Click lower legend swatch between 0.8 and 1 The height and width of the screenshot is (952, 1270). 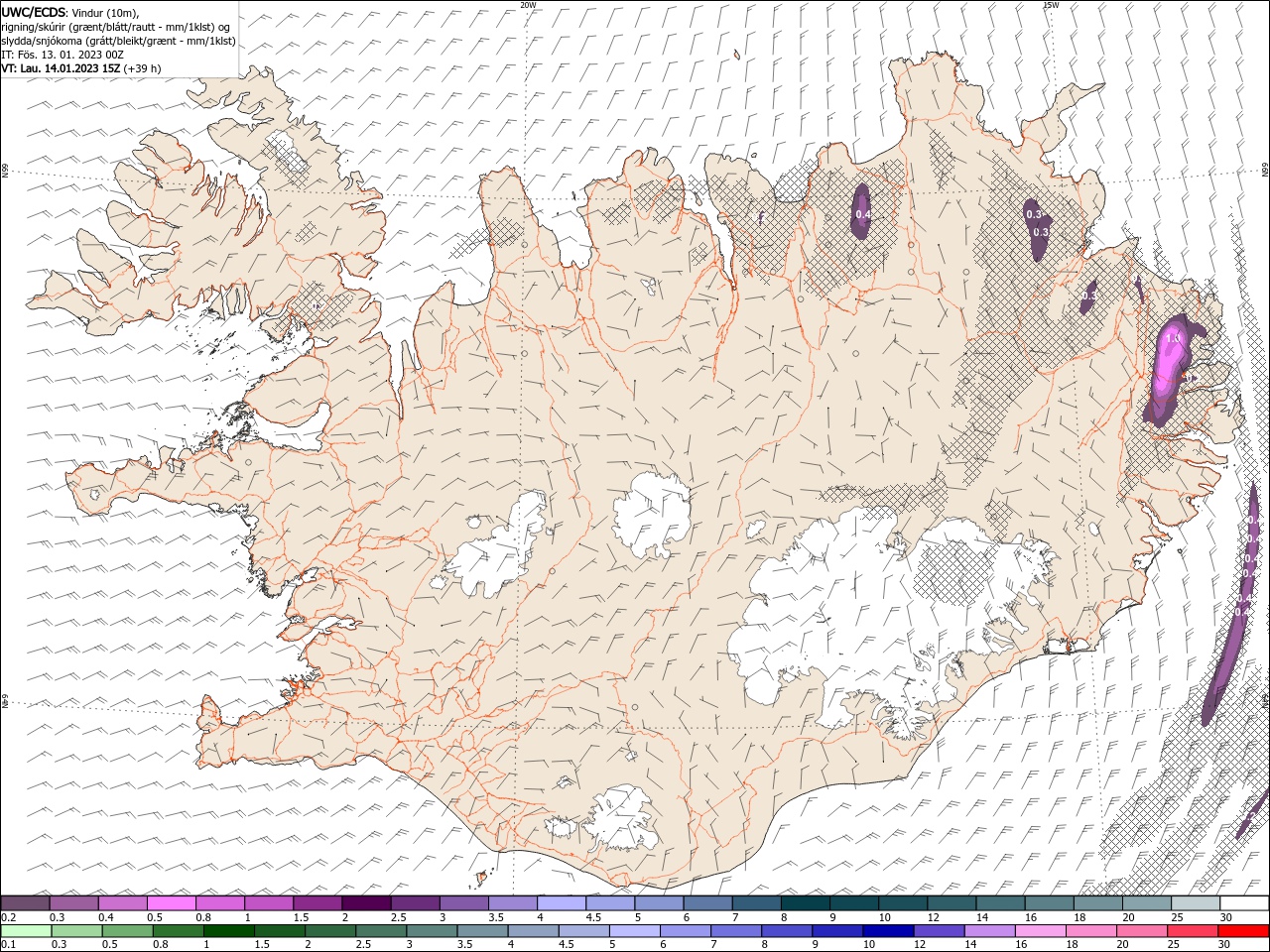click(178, 931)
